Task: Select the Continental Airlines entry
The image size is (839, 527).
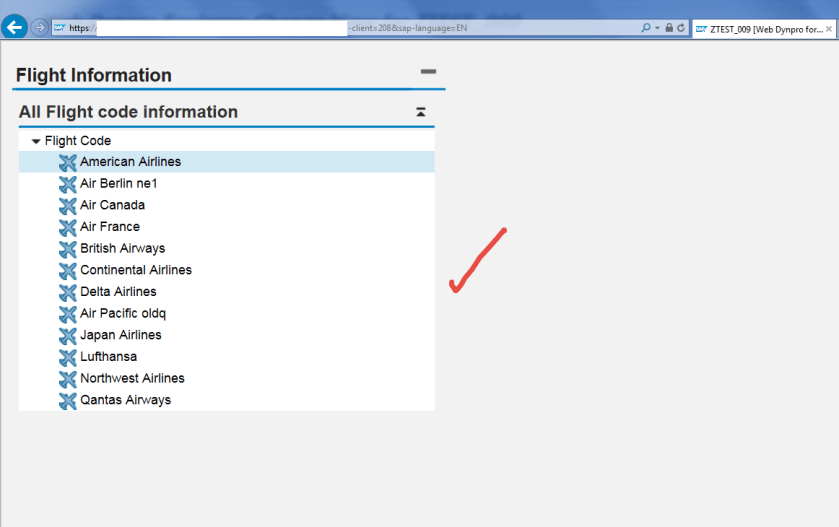Action: [x=136, y=270]
